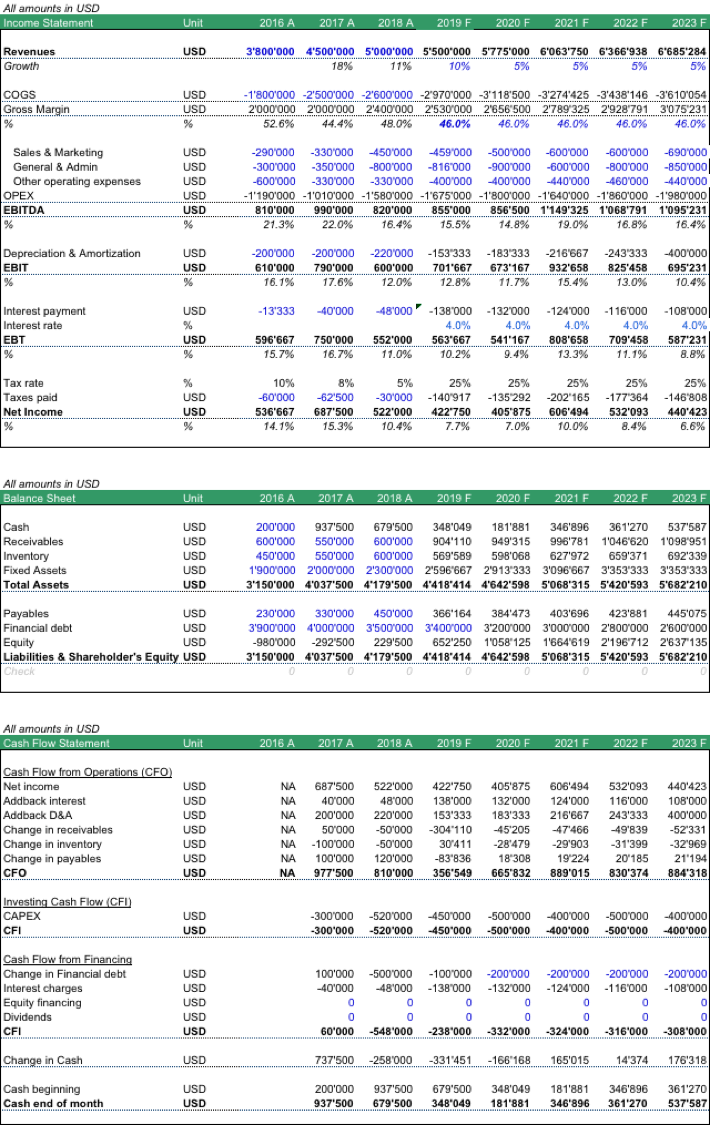Select the Investing Cash Flow (CFI) heading
710x1125 pixels.
pos(67,902)
